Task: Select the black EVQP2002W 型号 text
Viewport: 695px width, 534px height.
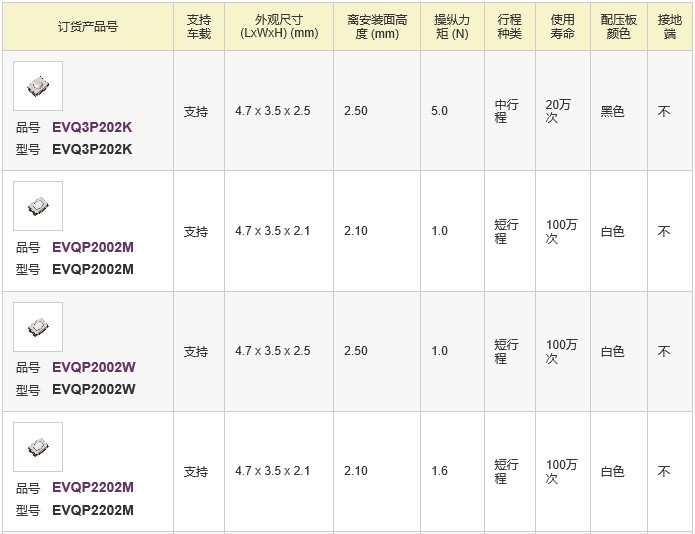Action: [94, 389]
